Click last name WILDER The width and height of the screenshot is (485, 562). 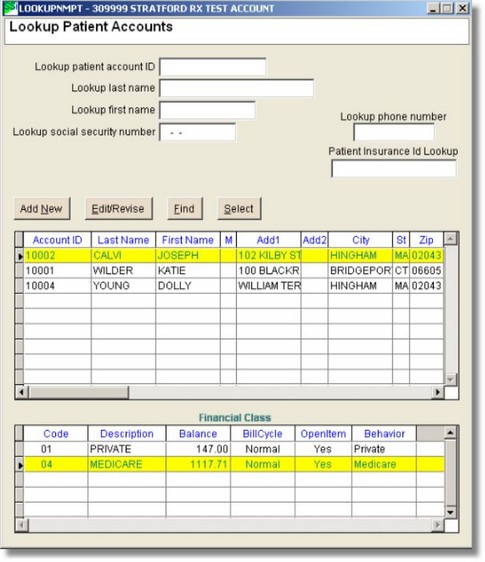click(x=123, y=271)
